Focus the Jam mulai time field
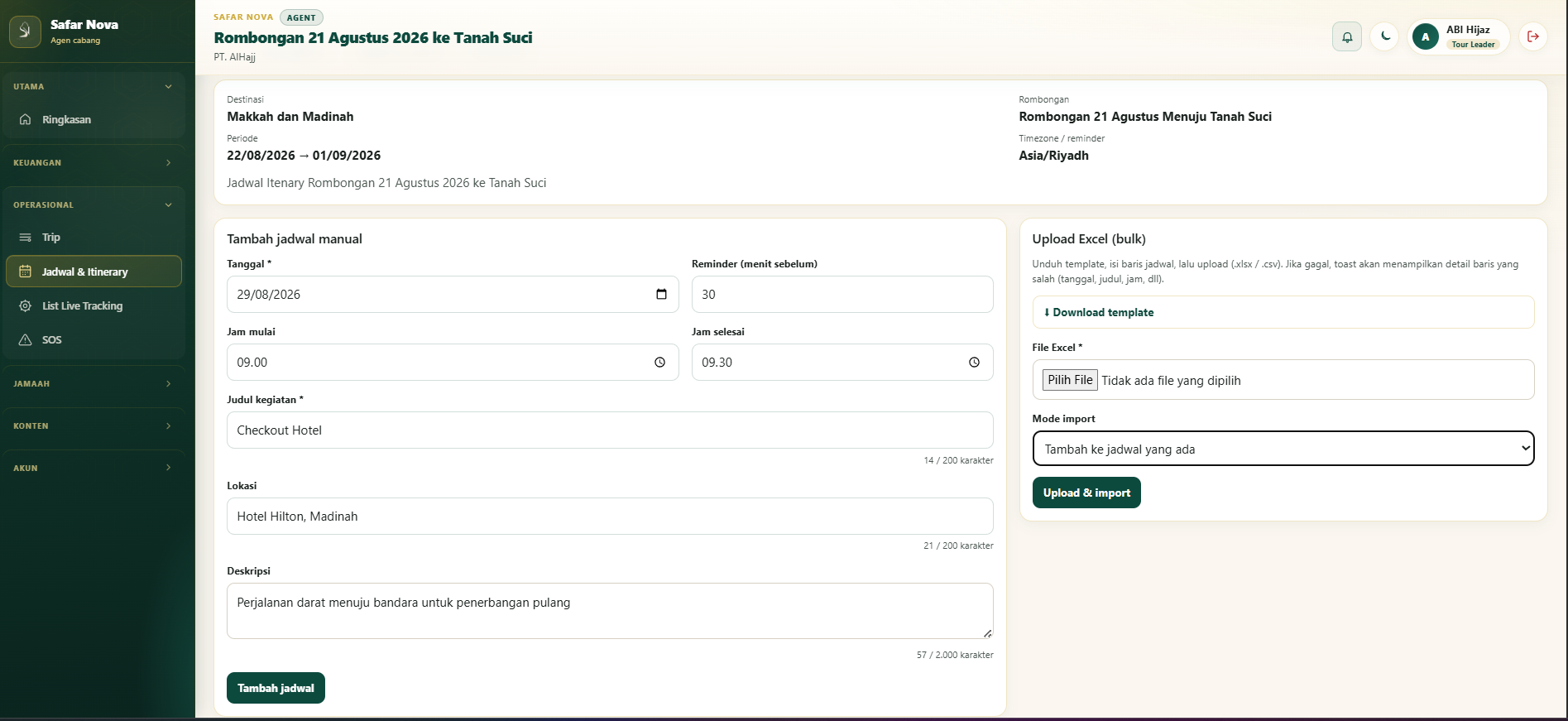1568x721 pixels. point(453,363)
